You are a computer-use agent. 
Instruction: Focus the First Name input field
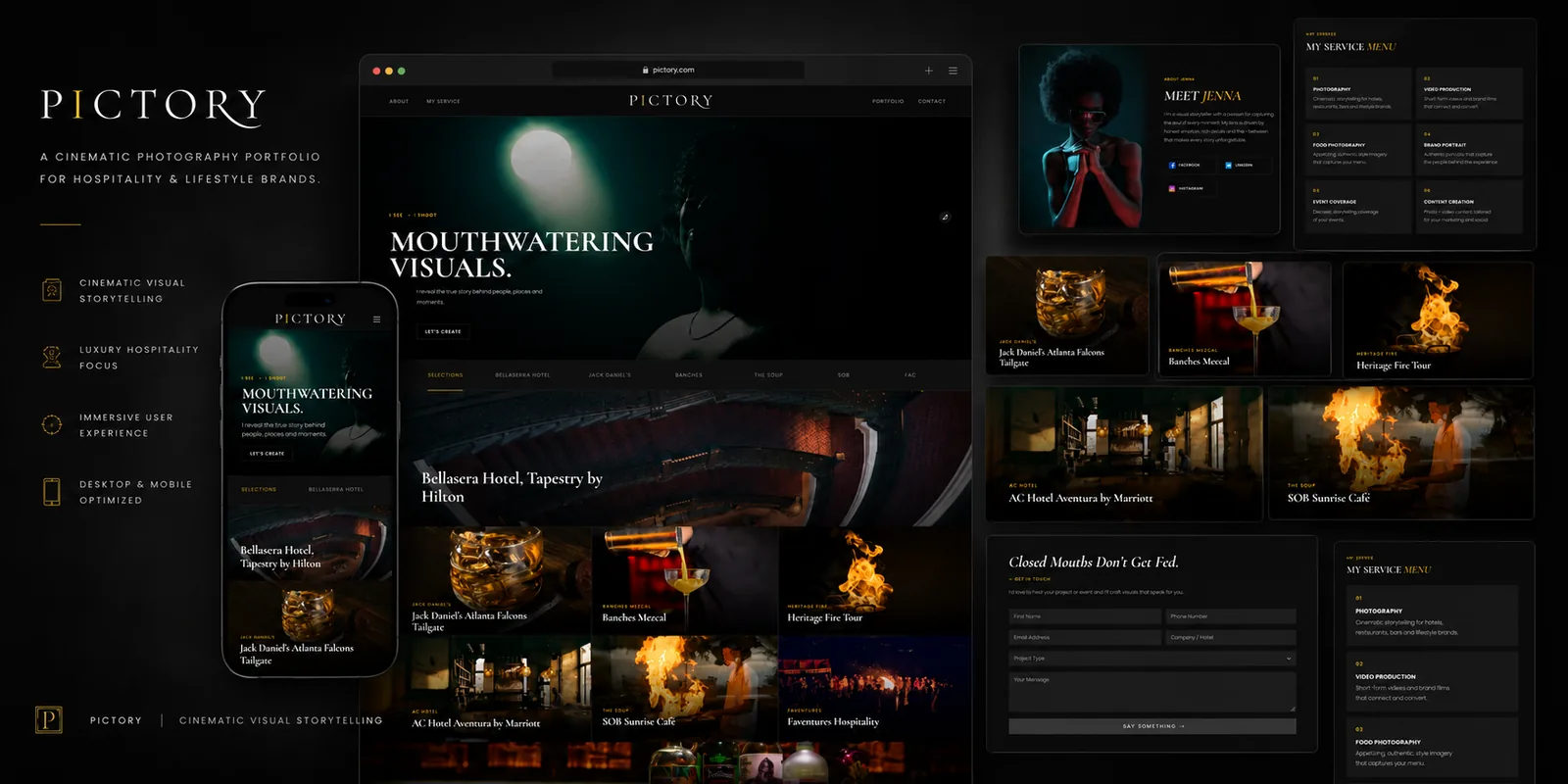(1085, 616)
